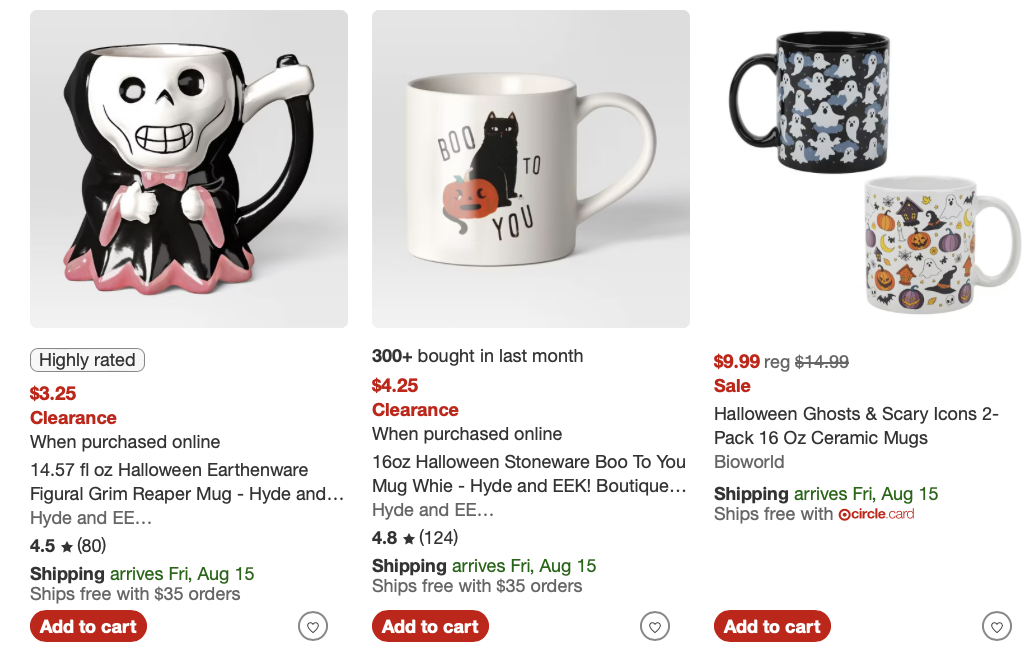Save the Boo To You Mug via heart

pyautogui.click(x=655, y=627)
